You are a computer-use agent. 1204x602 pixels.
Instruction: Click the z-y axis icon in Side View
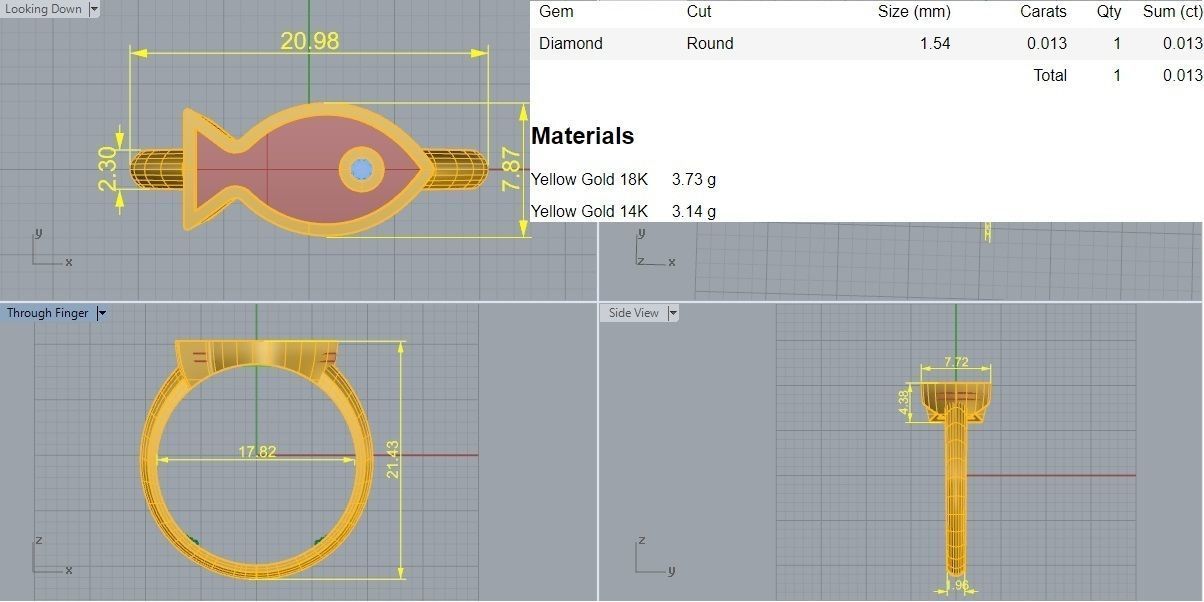click(654, 555)
